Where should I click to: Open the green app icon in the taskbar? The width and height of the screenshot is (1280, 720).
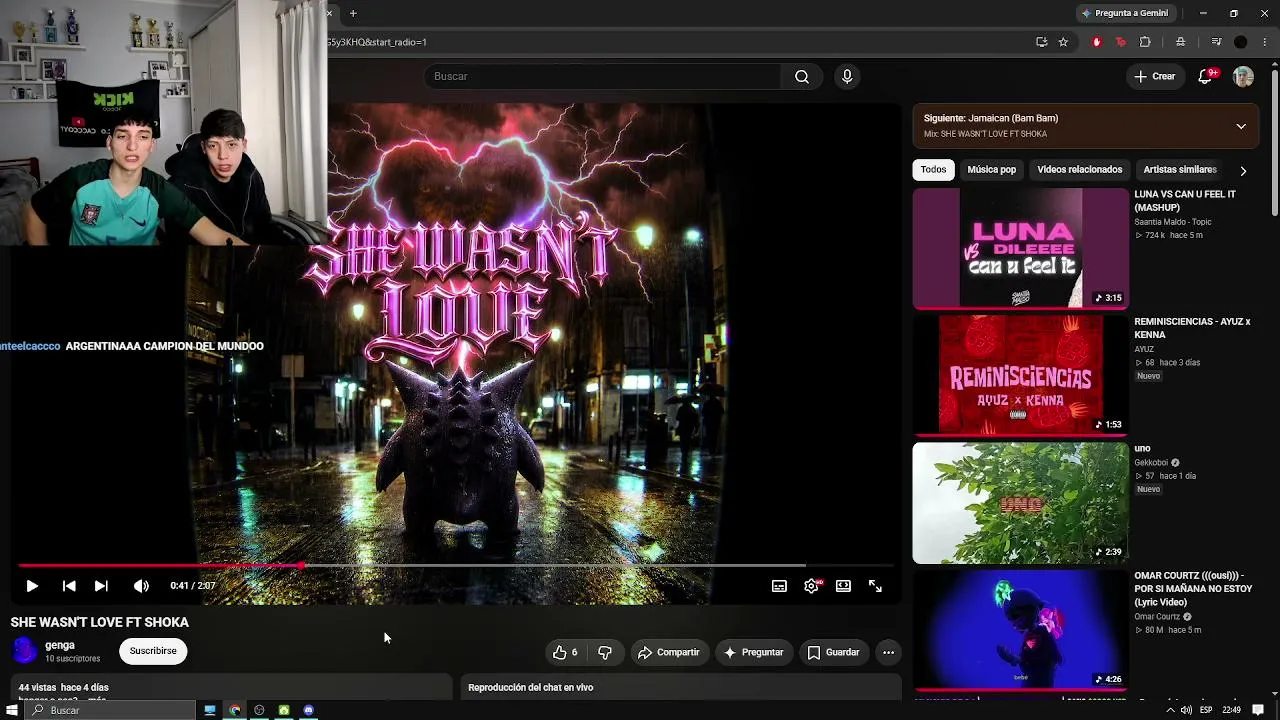tap(284, 710)
